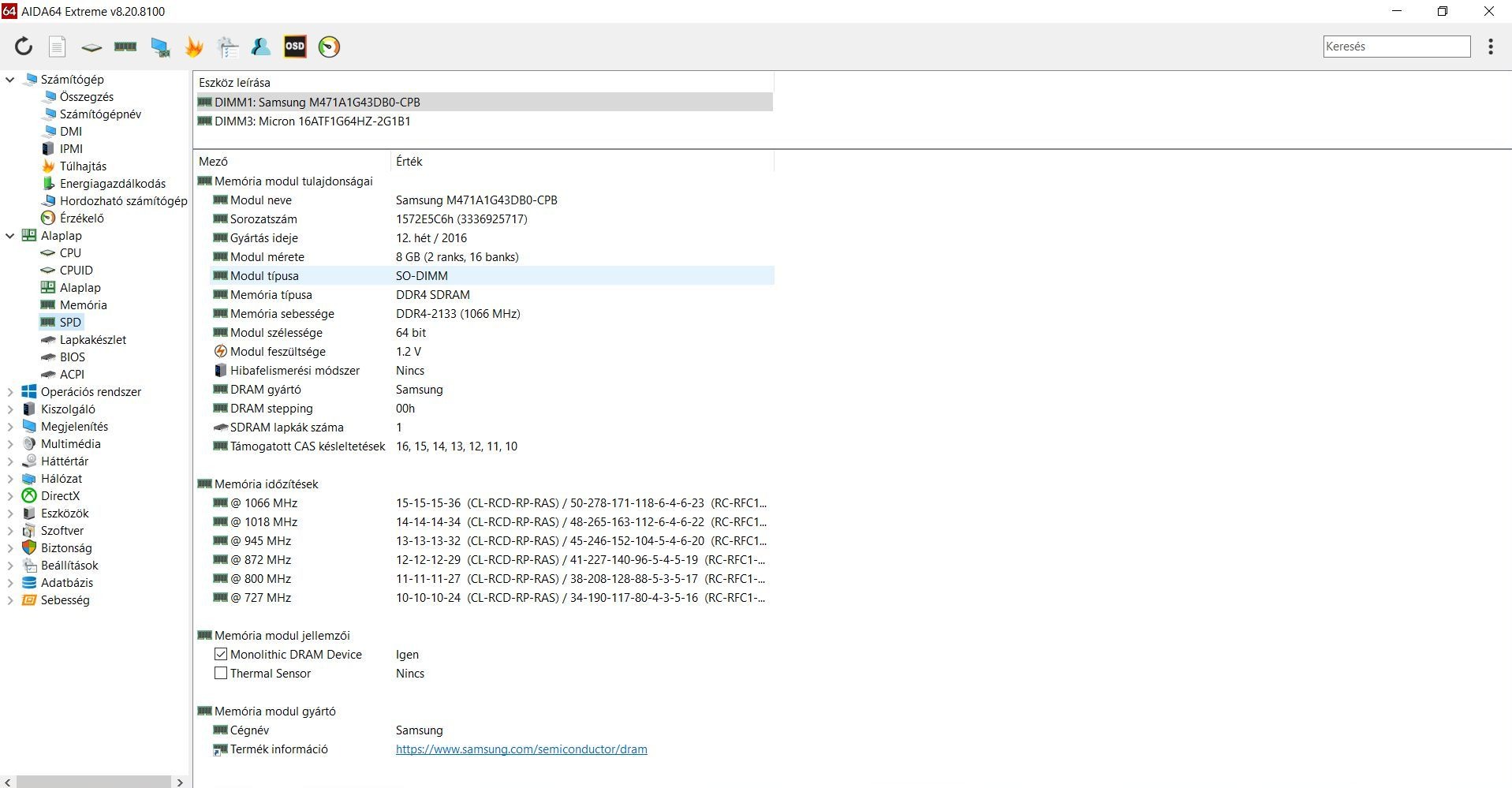Open the sensor gauge toolbar icon

pyautogui.click(x=329, y=47)
